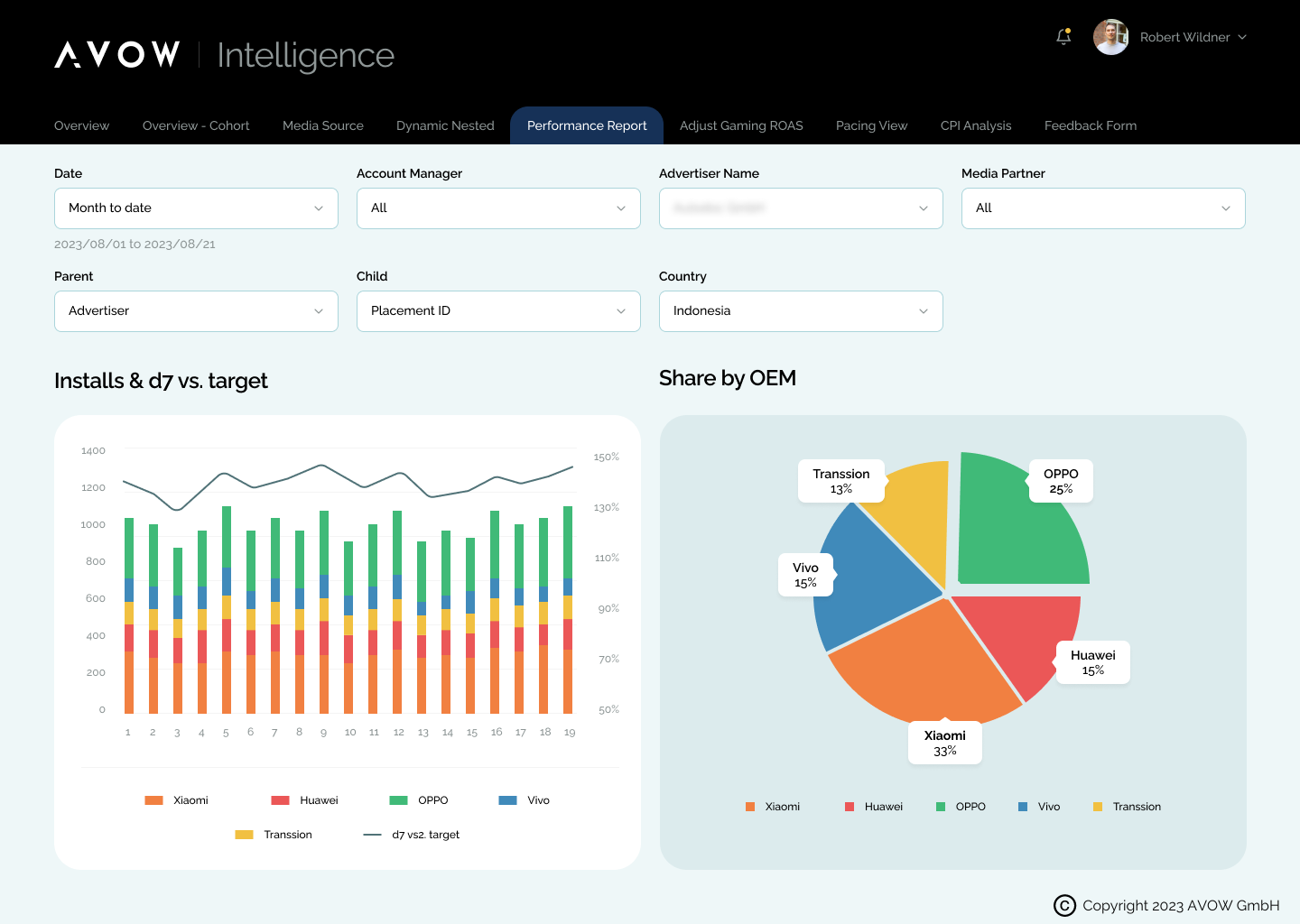Screen dimensions: 1300x924
Task: Expand the user menu chevron beside Robert Wildner
Action: click(x=1242, y=37)
